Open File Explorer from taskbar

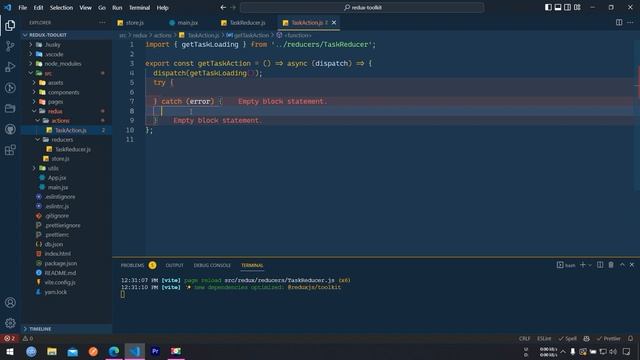[x=52, y=351]
